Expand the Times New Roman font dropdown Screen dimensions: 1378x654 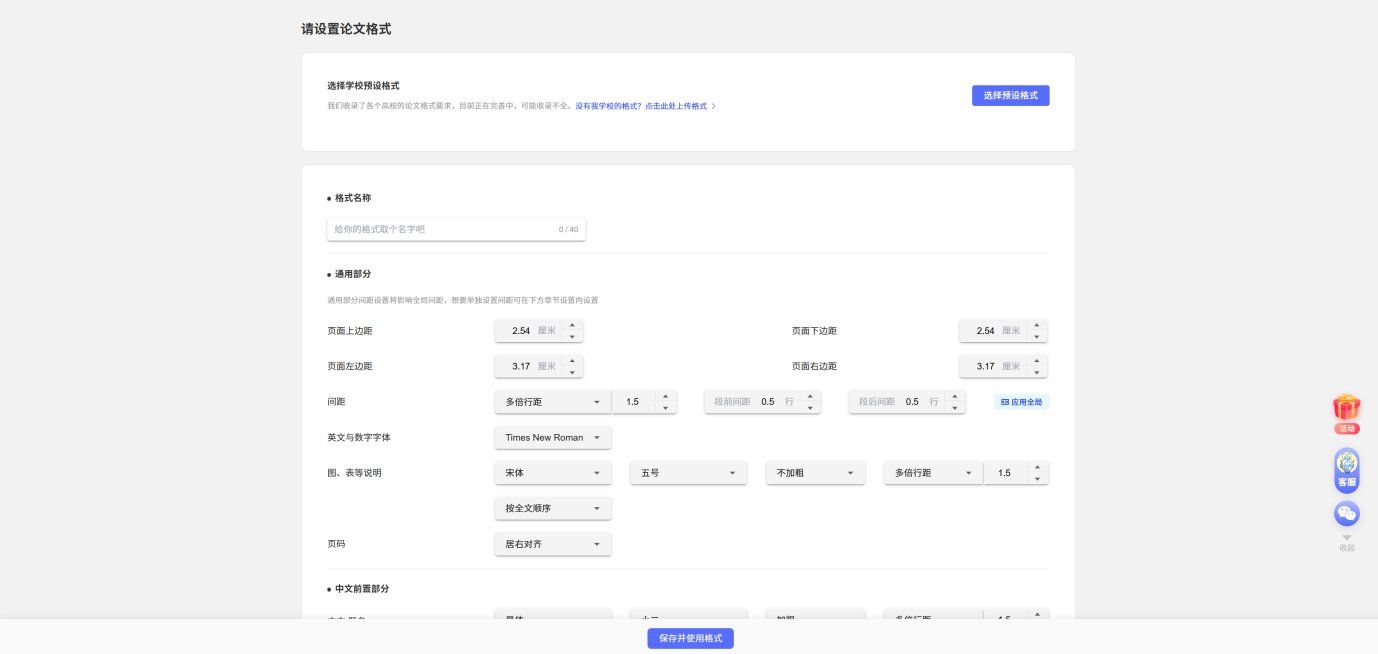click(552, 438)
